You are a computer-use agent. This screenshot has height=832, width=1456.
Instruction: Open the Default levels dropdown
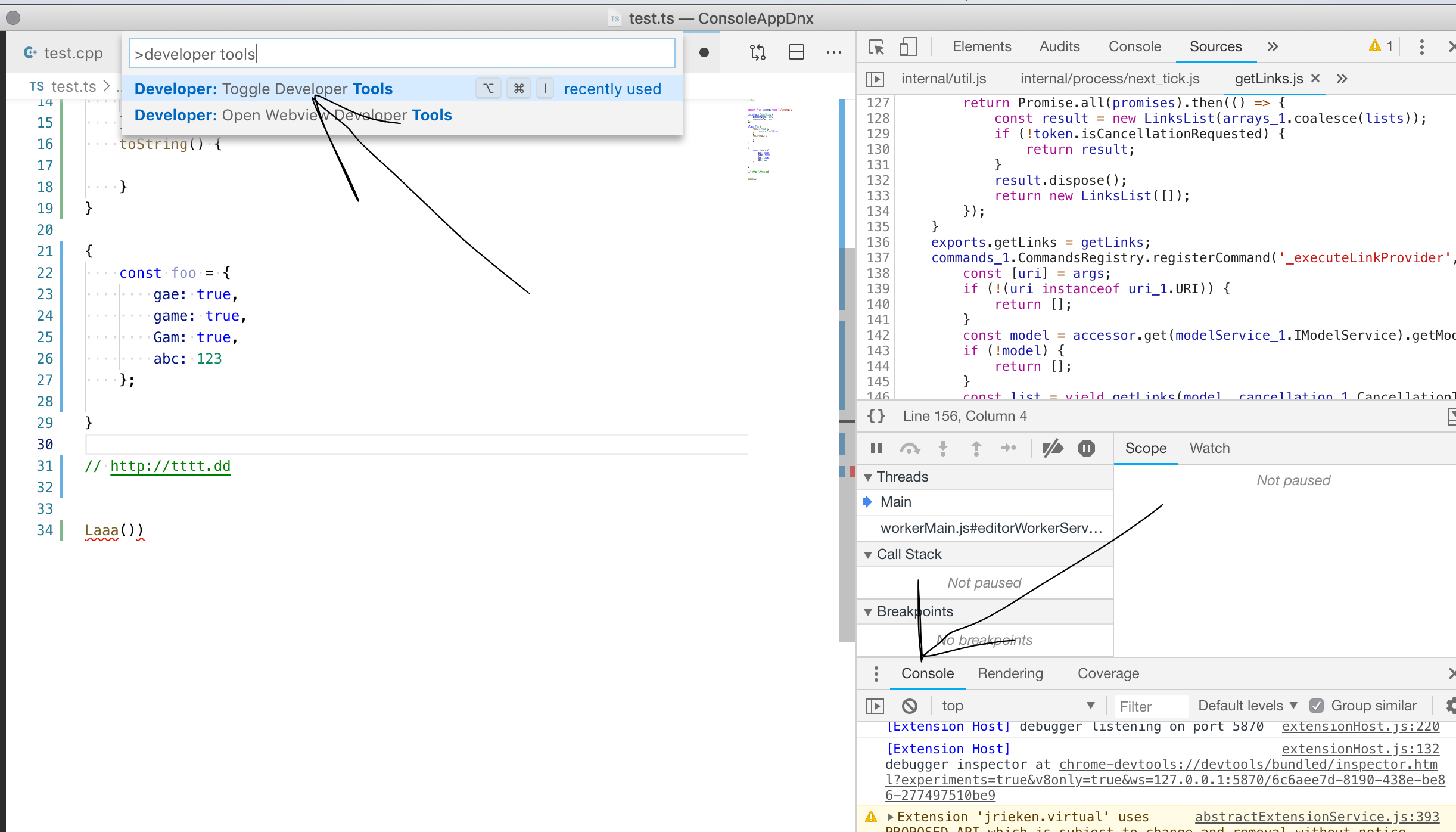(1245, 705)
